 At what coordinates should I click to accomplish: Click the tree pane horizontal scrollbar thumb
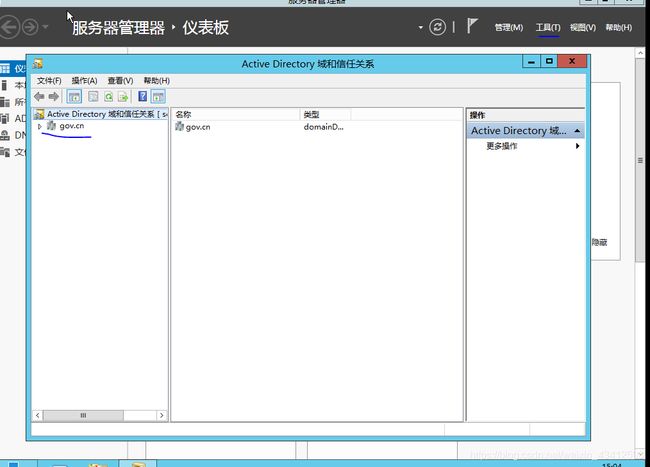[83, 415]
